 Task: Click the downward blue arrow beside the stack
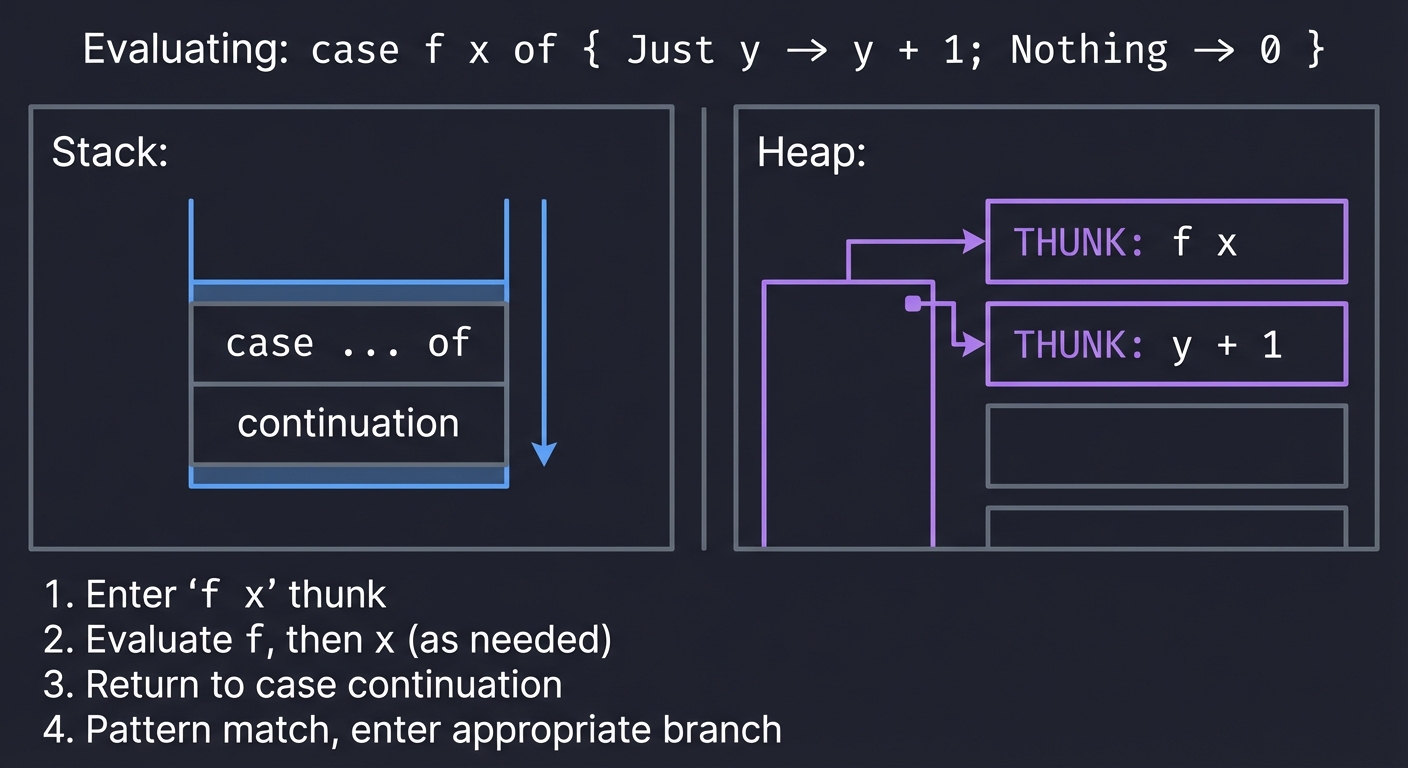coord(544,340)
